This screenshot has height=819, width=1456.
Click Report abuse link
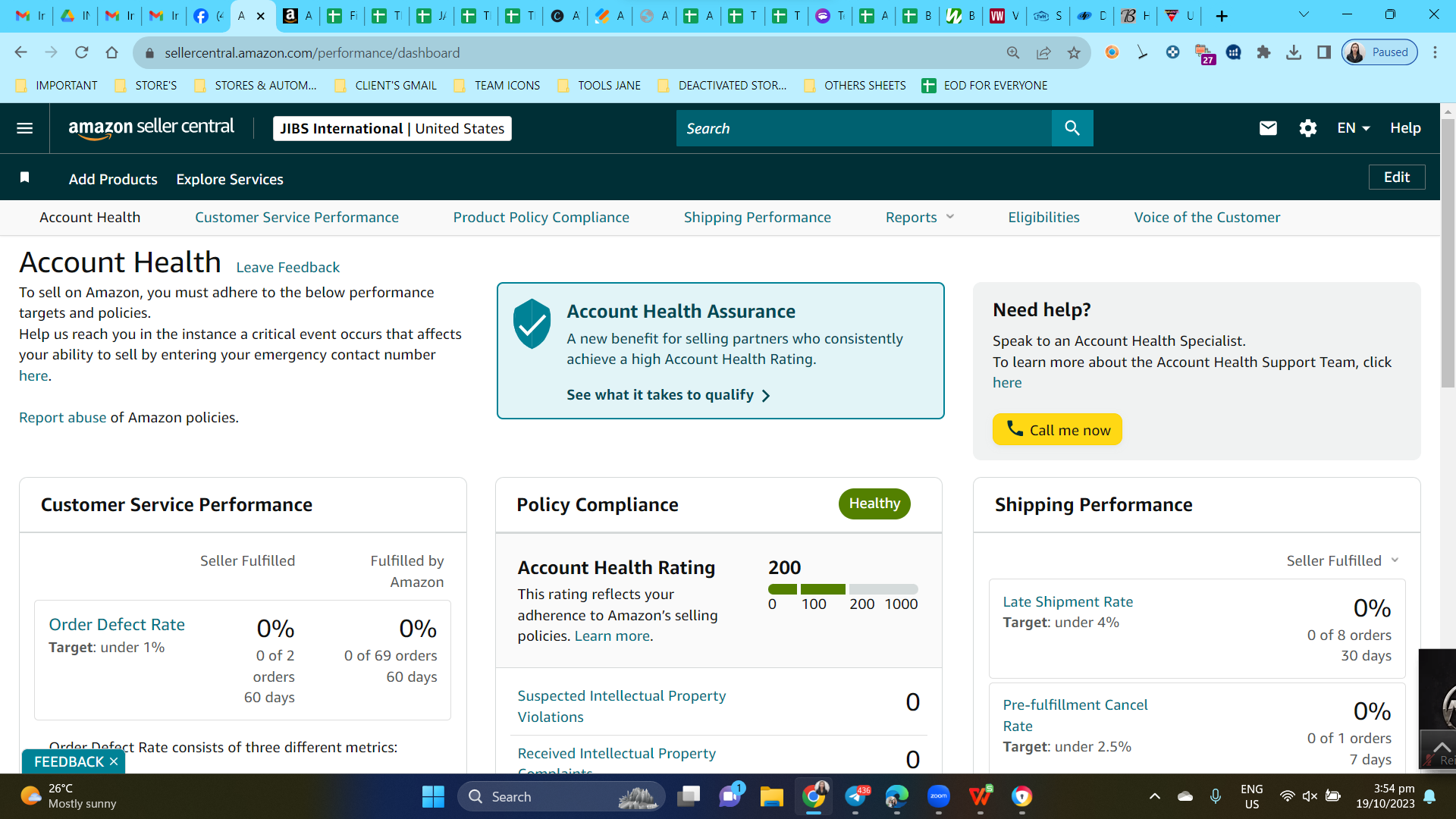pos(63,417)
